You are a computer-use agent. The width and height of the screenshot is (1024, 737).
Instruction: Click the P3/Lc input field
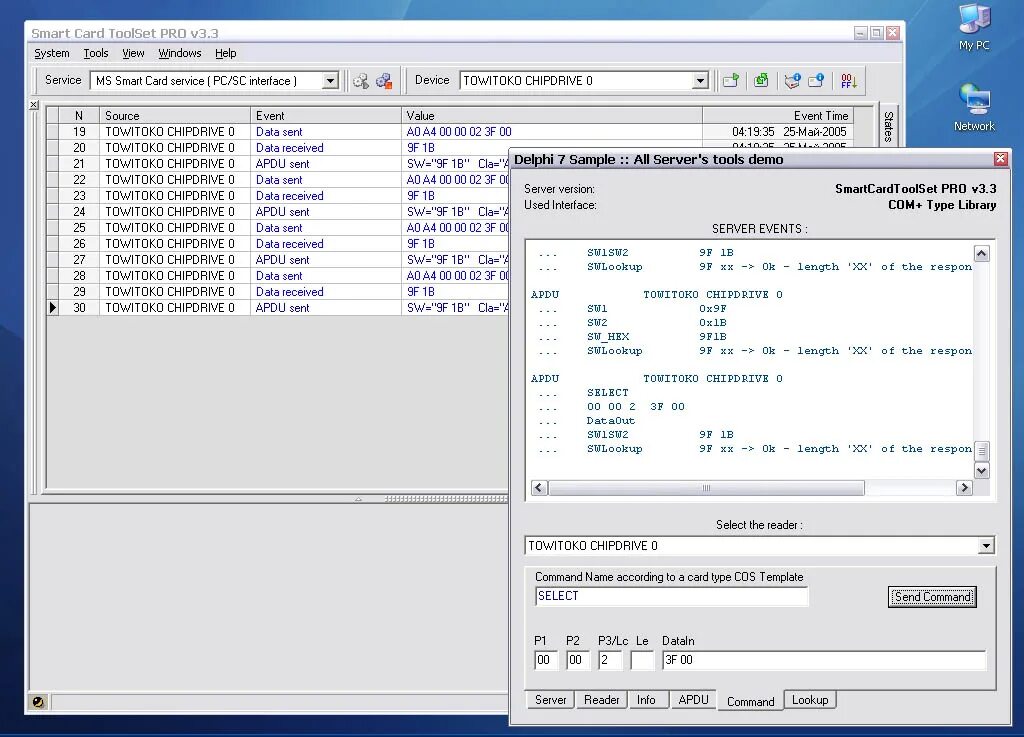(x=609, y=660)
